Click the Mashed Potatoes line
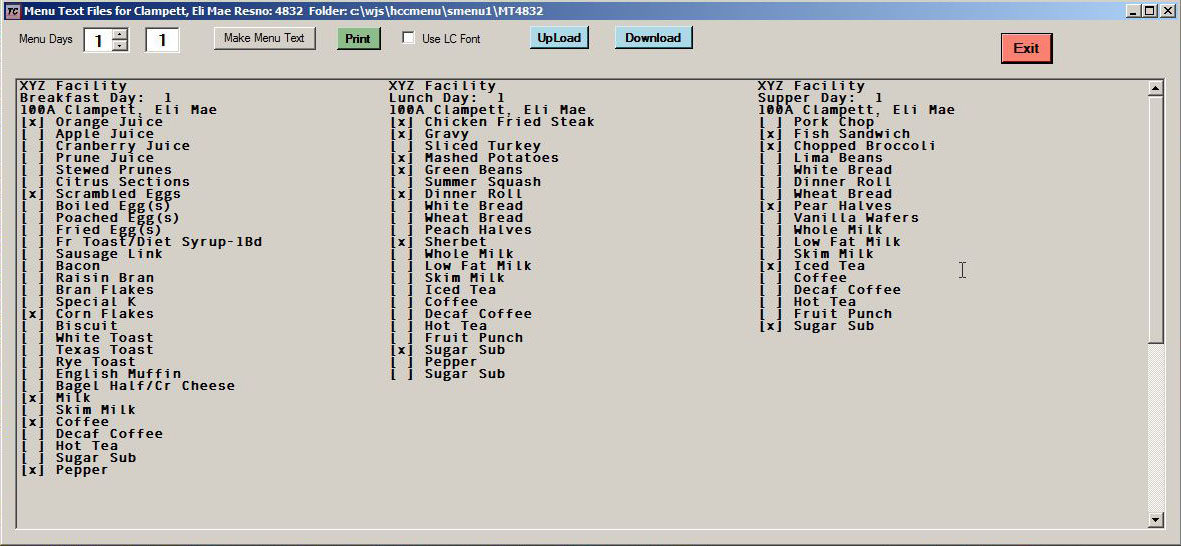The height and width of the screenshot is (546, 1181). click(474, 158)
